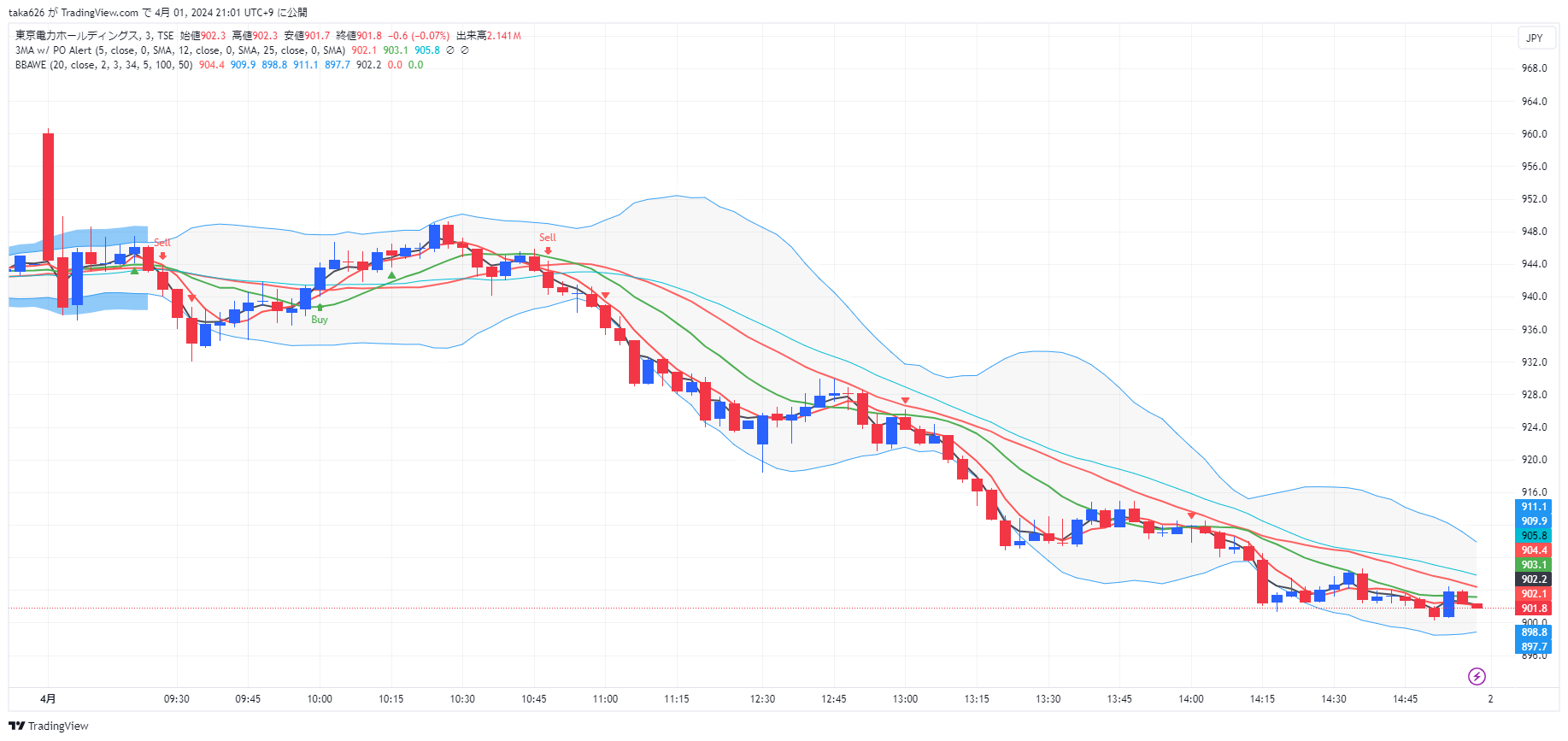Open the JPY currency selector
The image size is (1568, 741).
click(1535, 38)
